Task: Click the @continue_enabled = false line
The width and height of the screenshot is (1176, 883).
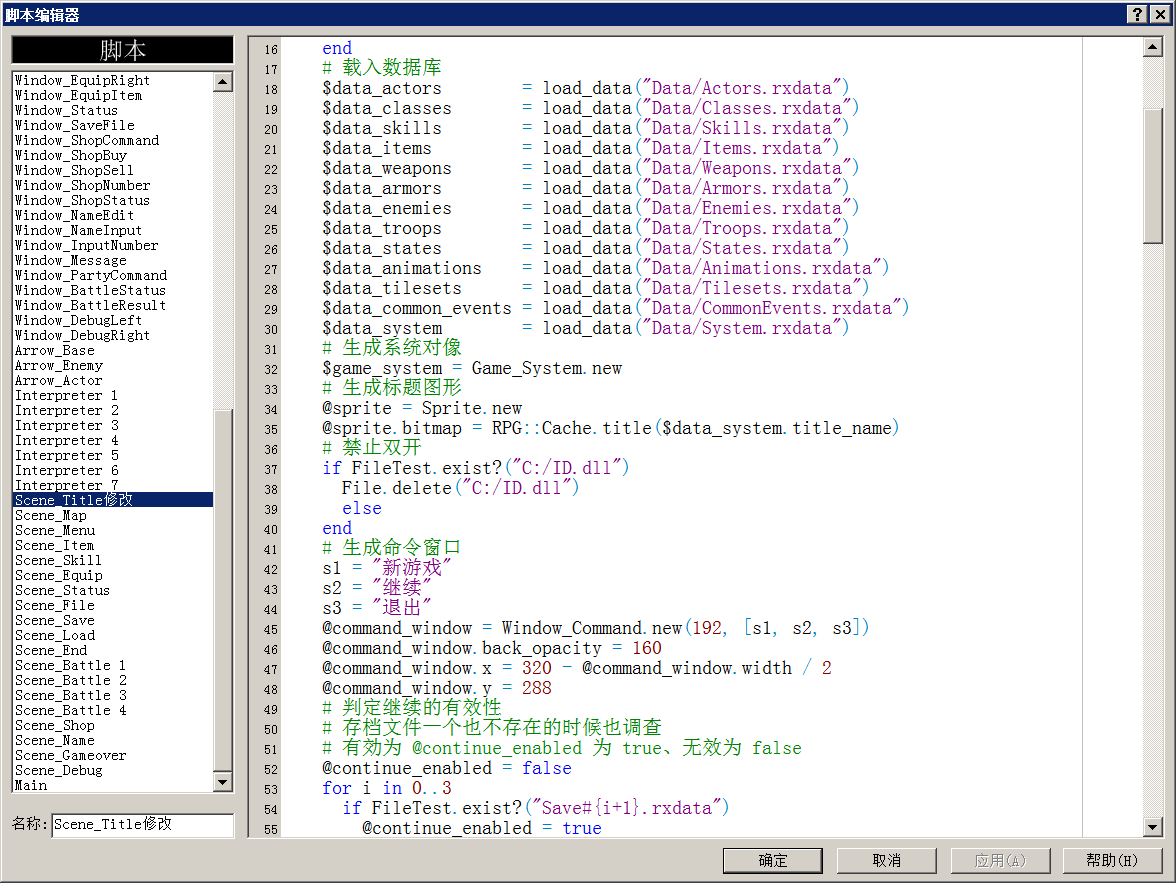Action: 446,768
